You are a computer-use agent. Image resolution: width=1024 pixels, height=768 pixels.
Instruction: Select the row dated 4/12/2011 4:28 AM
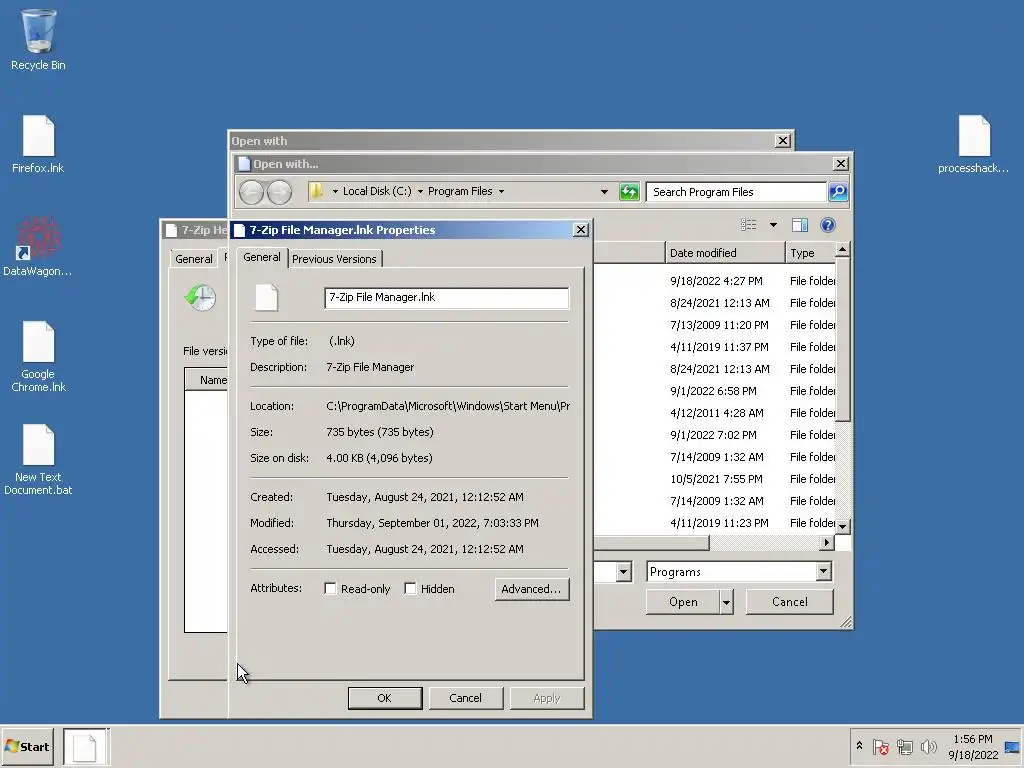[714, 413]
